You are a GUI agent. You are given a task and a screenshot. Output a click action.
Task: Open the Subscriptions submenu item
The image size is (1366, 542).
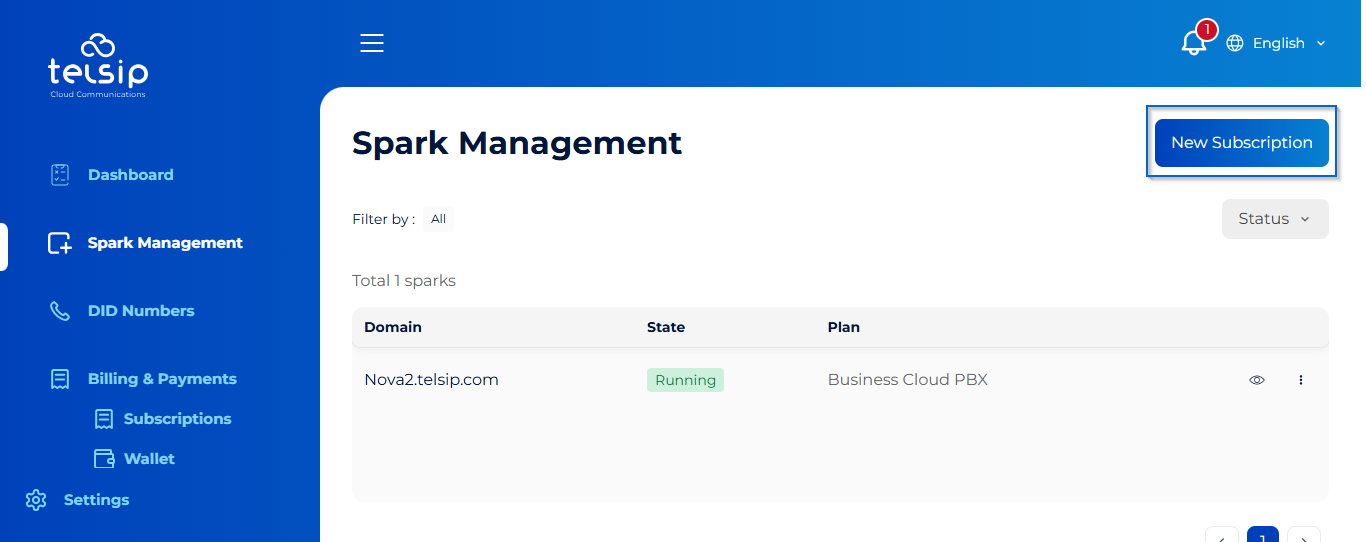click(177, 419)
